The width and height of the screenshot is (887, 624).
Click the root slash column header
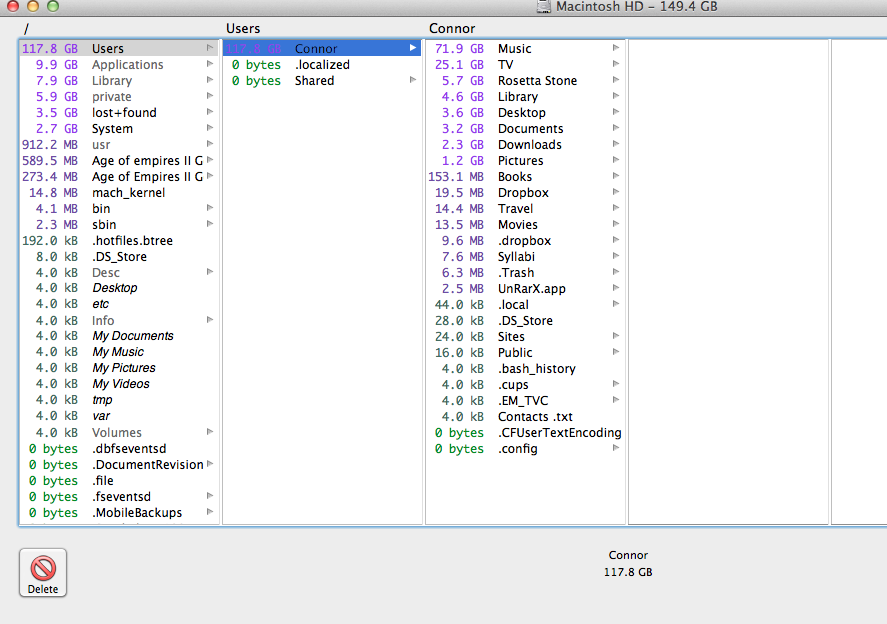[26, 28]
